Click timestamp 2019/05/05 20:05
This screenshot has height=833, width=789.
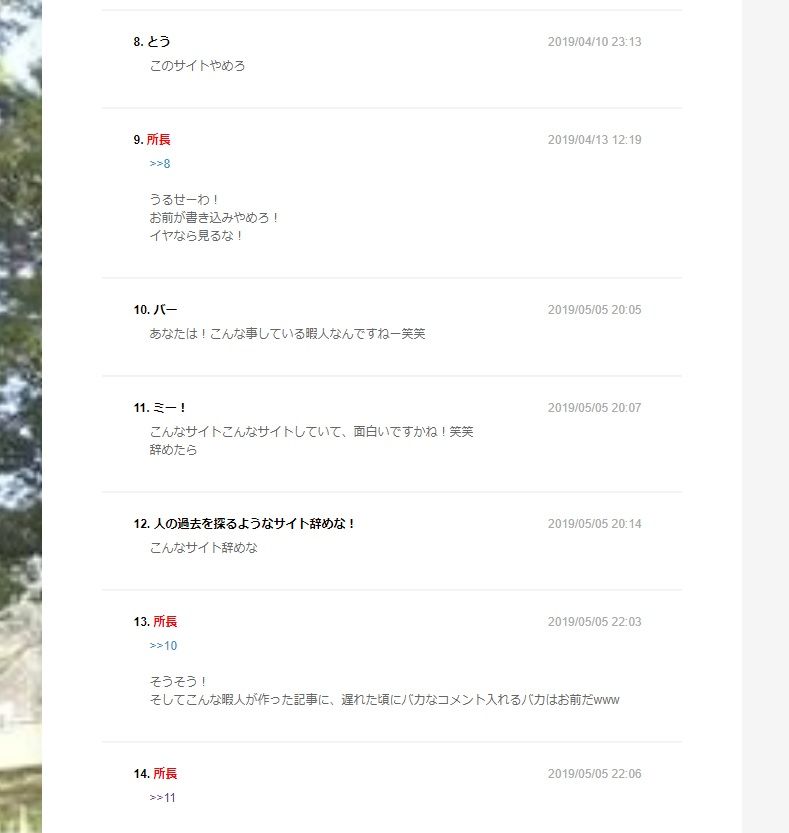[595, 310]
